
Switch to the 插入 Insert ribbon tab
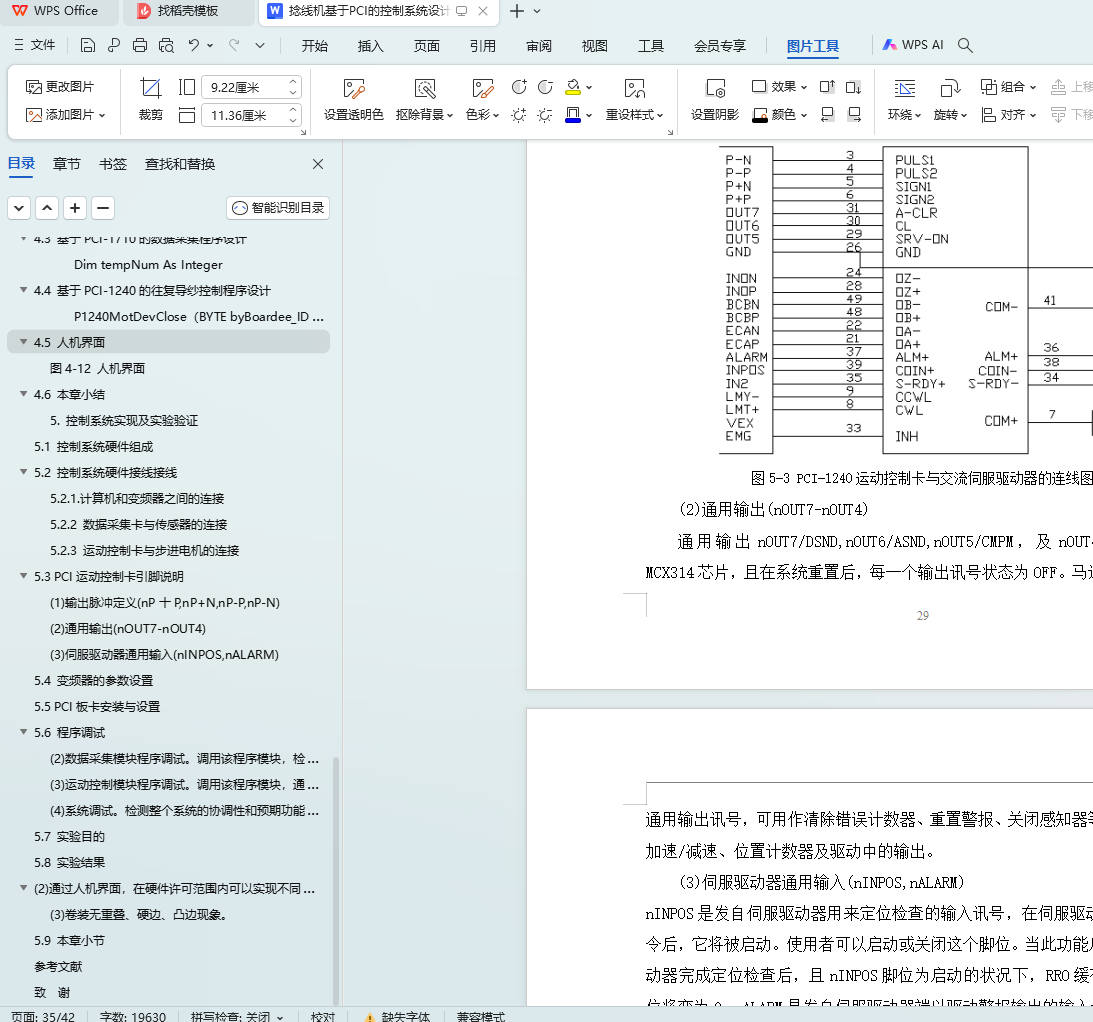(x=370, y=46)
